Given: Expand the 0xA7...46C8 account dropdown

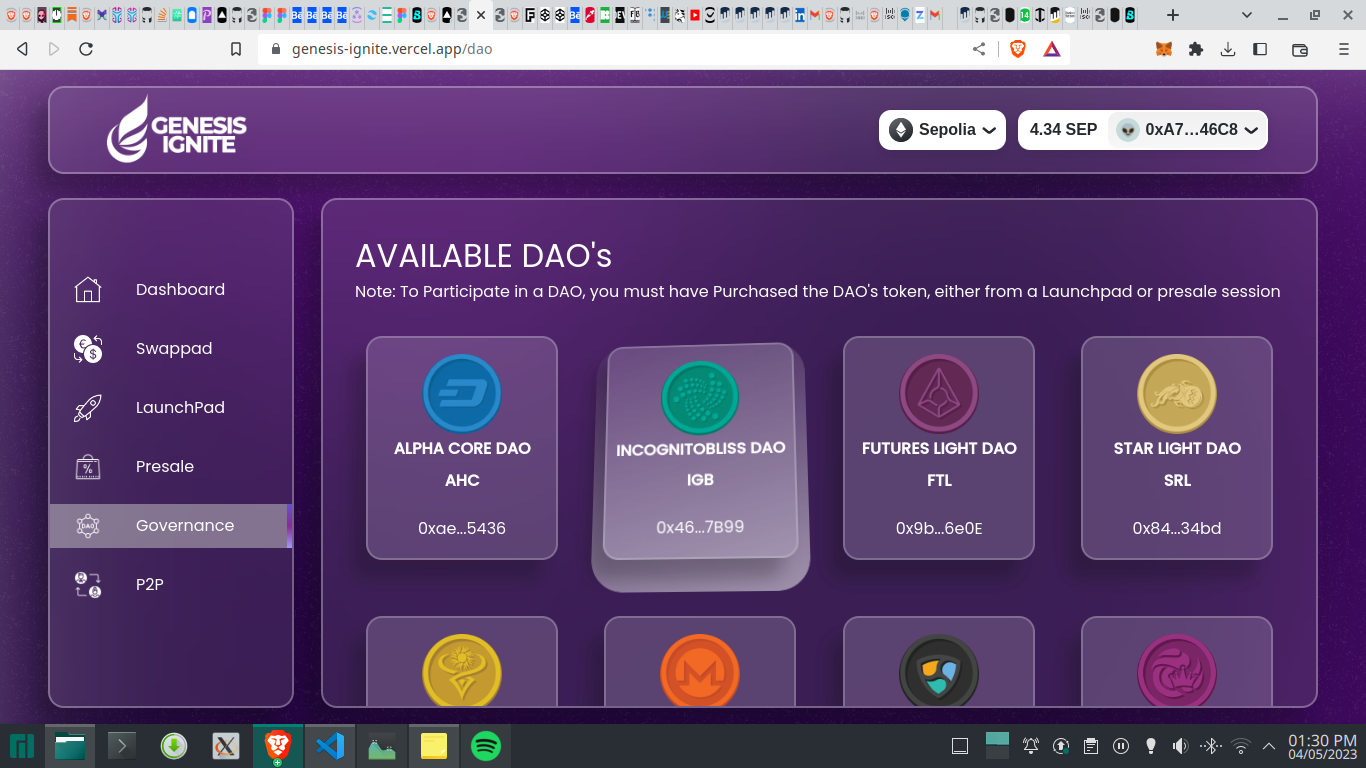Looking at the screenshot, I should pos(1188,130).
